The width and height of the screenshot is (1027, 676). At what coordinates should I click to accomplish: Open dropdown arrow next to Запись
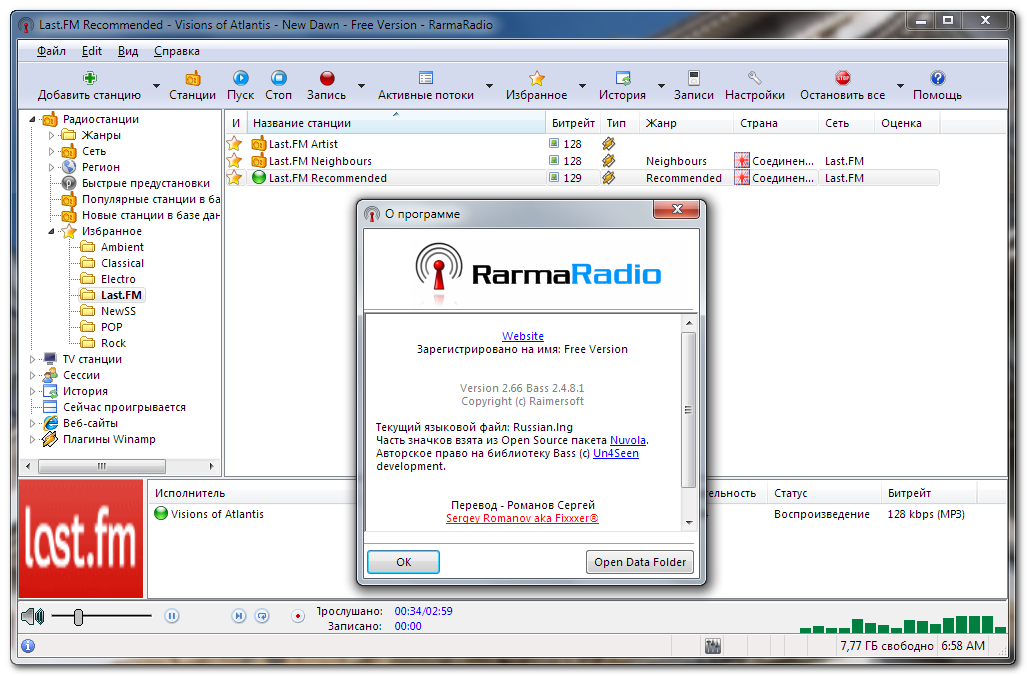[x=361, y=86]
